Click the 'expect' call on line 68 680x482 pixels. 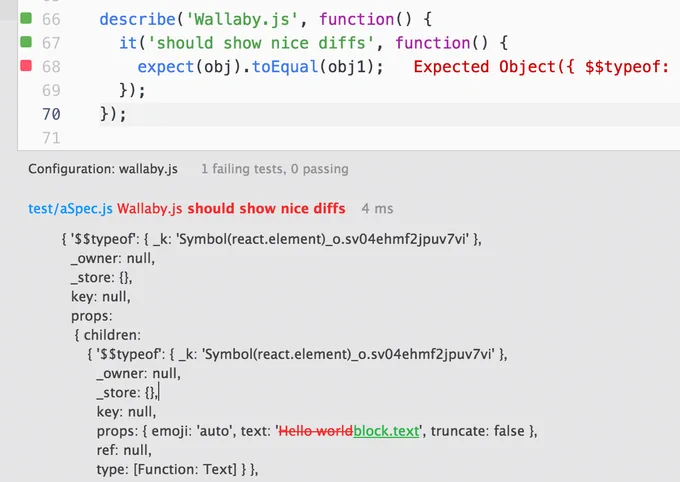point(166,67)
